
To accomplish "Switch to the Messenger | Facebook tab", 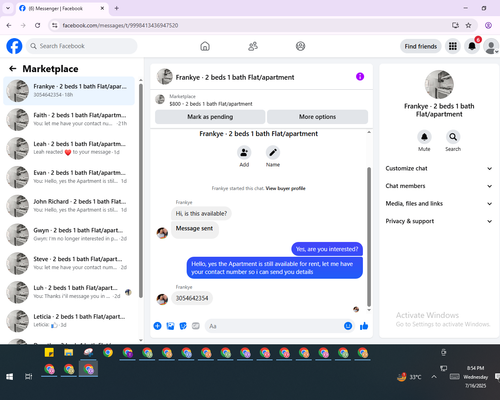I will coord(62,8).
